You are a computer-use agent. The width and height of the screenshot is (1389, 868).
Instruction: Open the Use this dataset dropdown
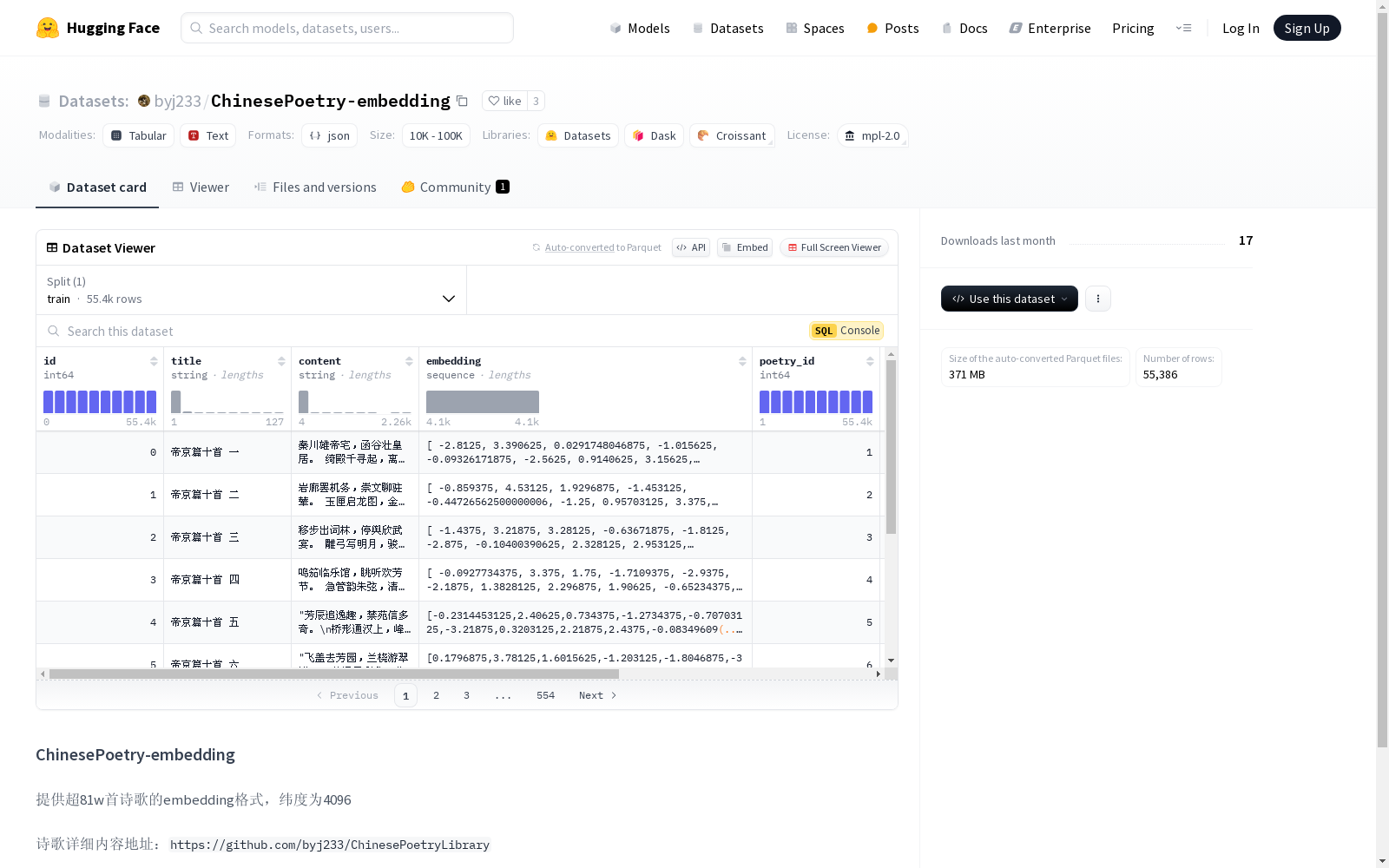pos(1010,299)
